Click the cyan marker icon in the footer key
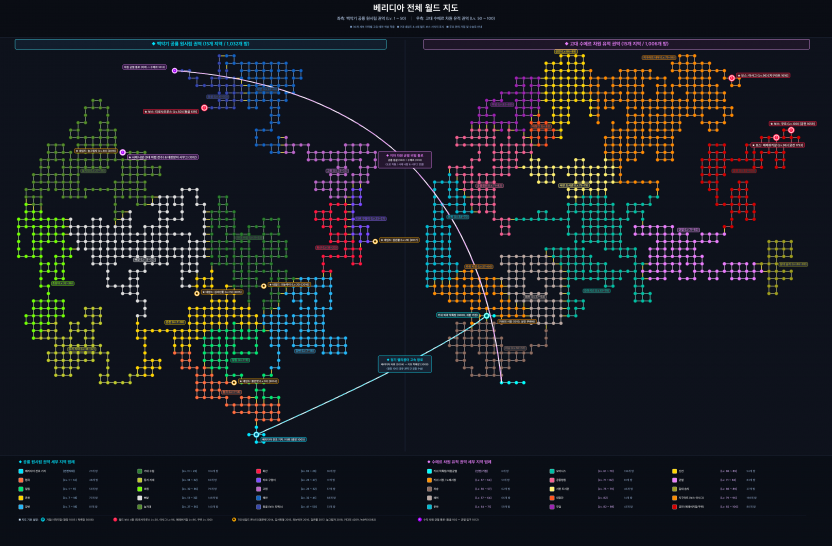 tap(43, 519)
